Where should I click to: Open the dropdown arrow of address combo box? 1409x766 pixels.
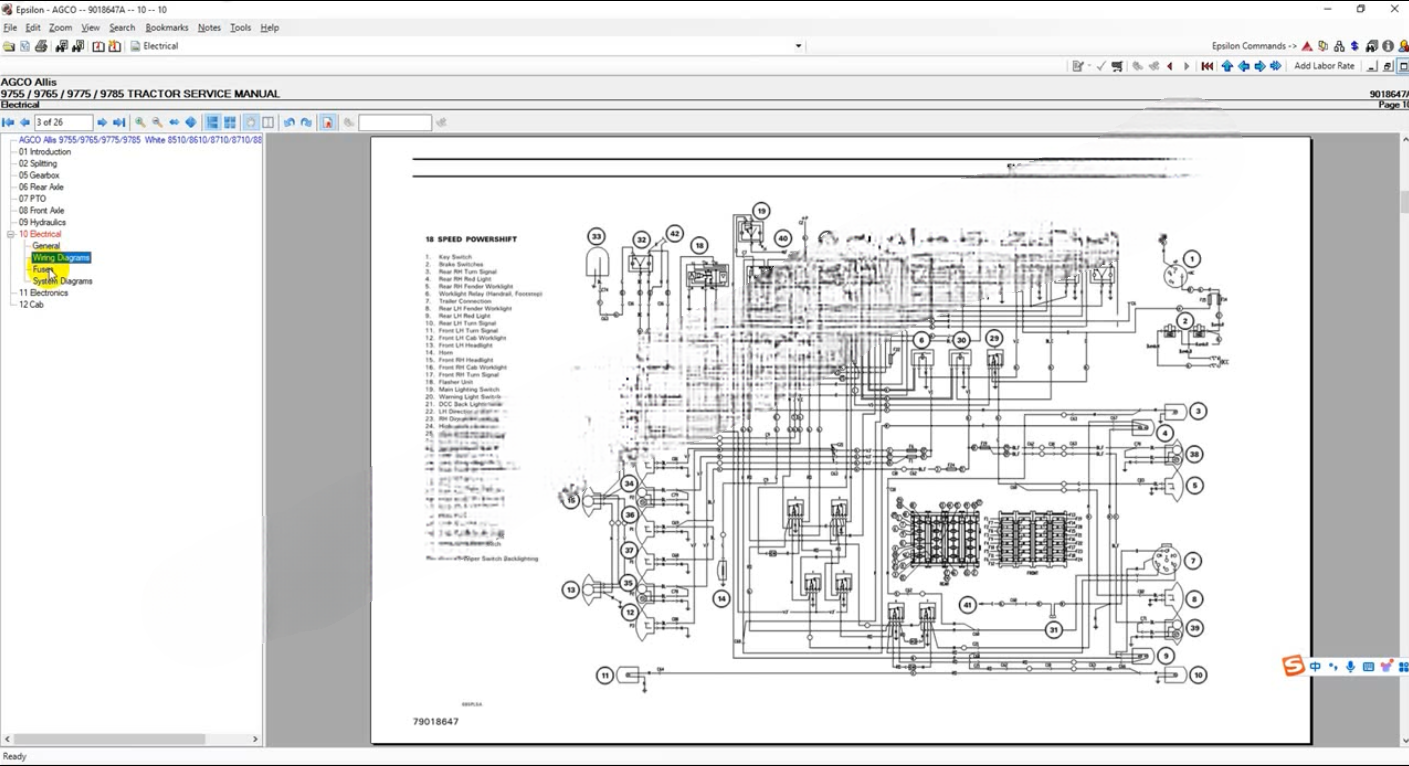[798, 46]
